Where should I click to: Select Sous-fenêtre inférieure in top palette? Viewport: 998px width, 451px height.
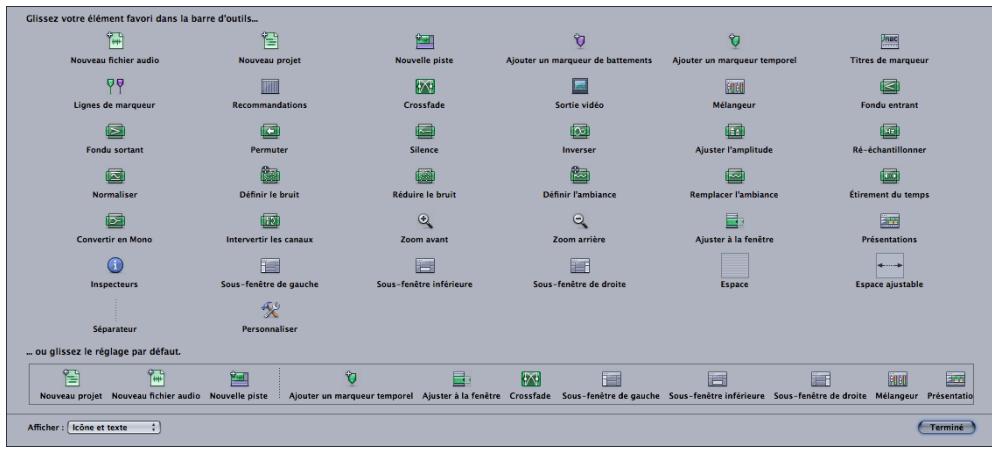(425, 266)
